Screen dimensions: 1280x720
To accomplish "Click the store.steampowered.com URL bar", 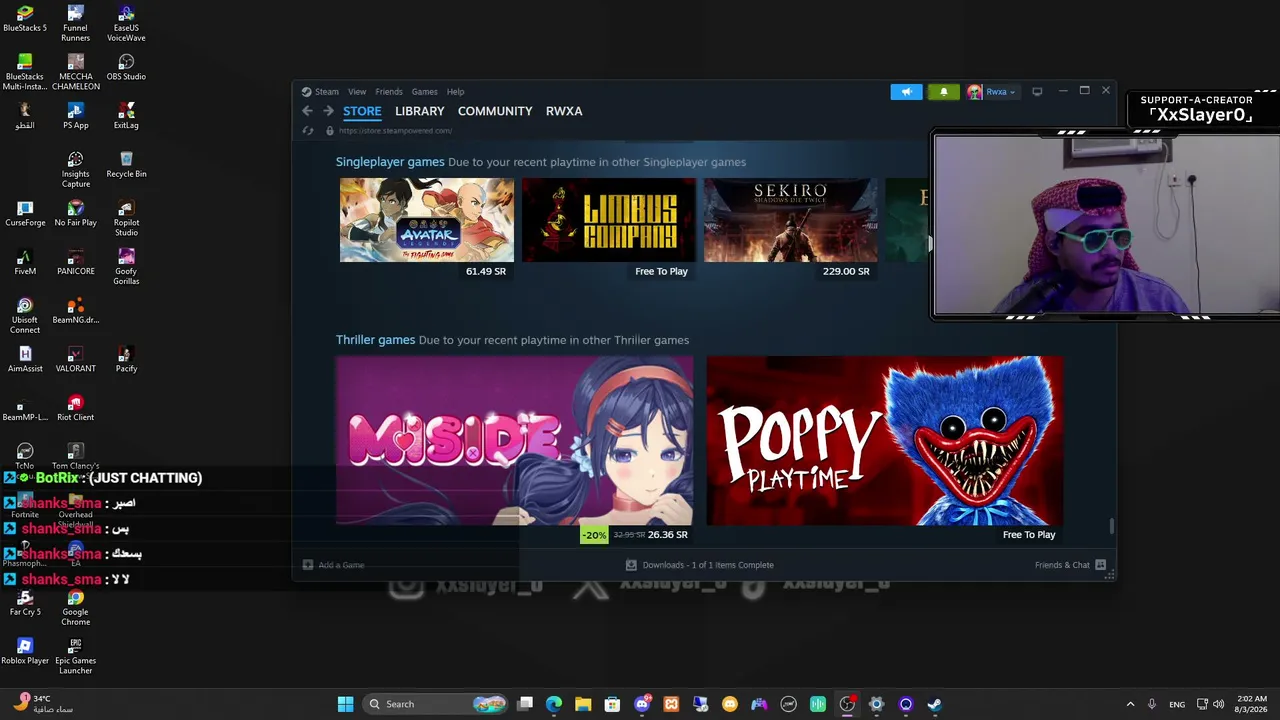I will 396,131.
